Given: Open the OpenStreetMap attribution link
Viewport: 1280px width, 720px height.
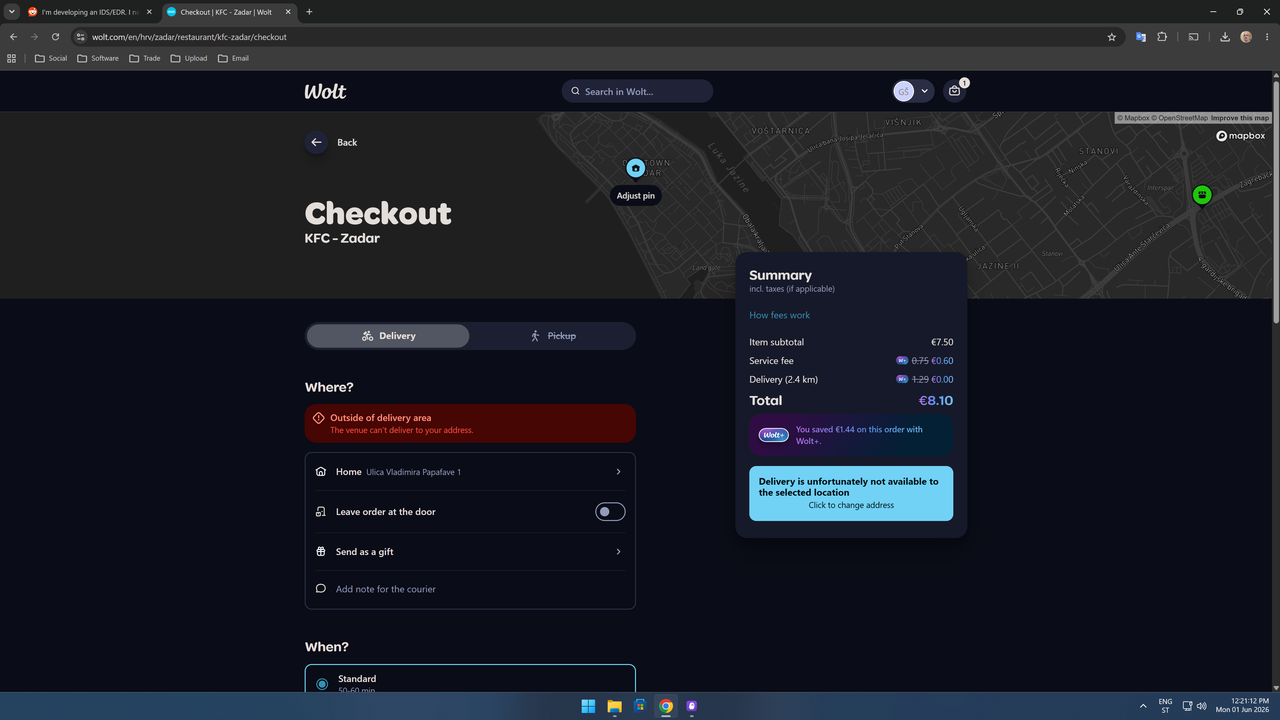Looking at the screenshot, I should click(x=1182, y=118).
